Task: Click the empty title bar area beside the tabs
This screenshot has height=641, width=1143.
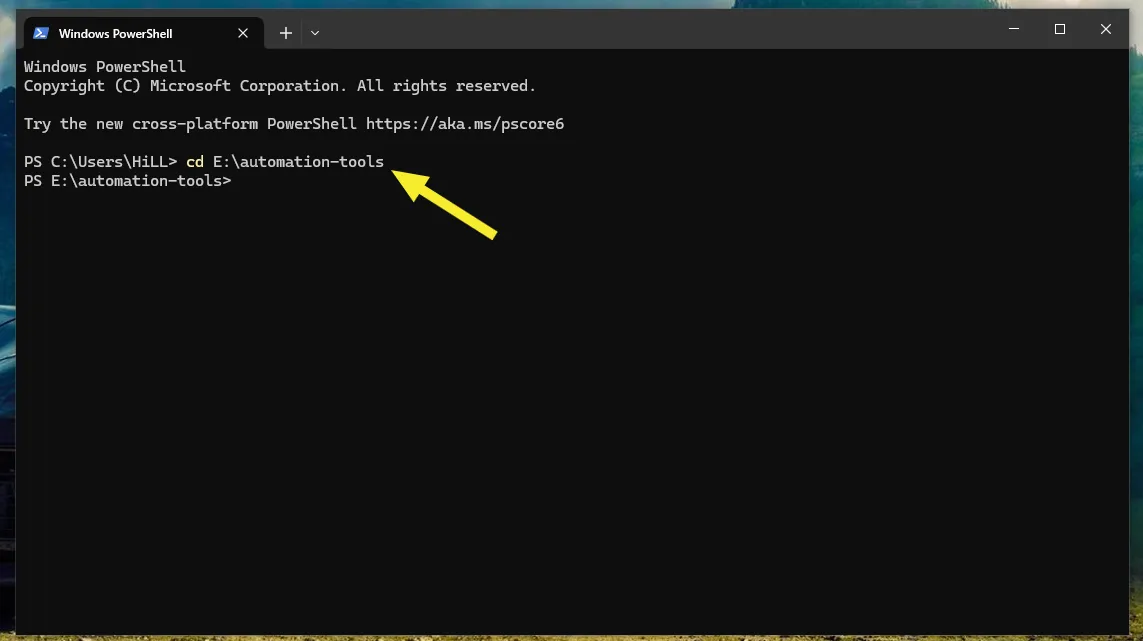Action: coord(650,31)
